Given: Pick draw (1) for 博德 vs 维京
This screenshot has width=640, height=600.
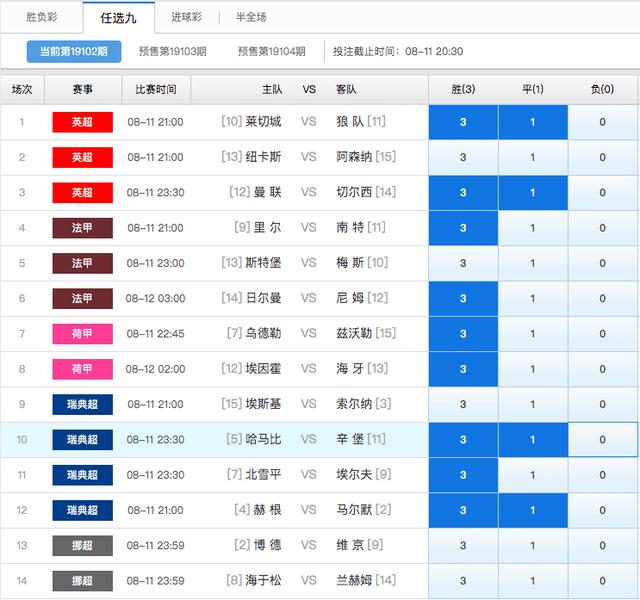Looking at the screenshot, I should coord(533,546).
